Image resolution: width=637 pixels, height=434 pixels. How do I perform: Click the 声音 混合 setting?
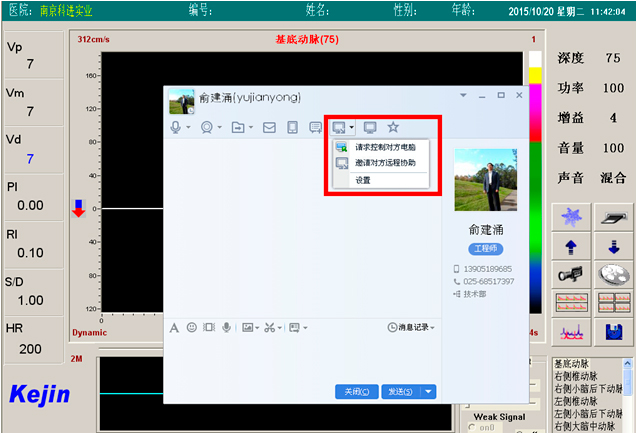[x=613, y=178]
